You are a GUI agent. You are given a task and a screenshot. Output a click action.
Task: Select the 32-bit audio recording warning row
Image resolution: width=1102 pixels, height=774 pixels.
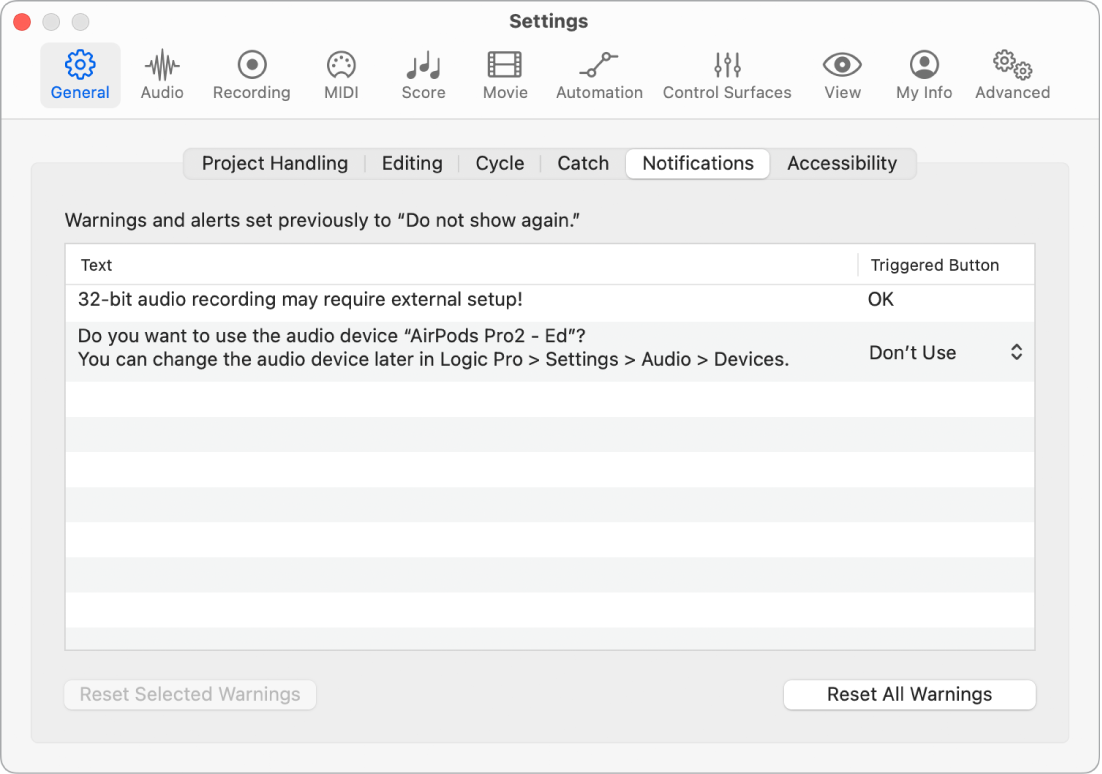click(x=550, y=303)
